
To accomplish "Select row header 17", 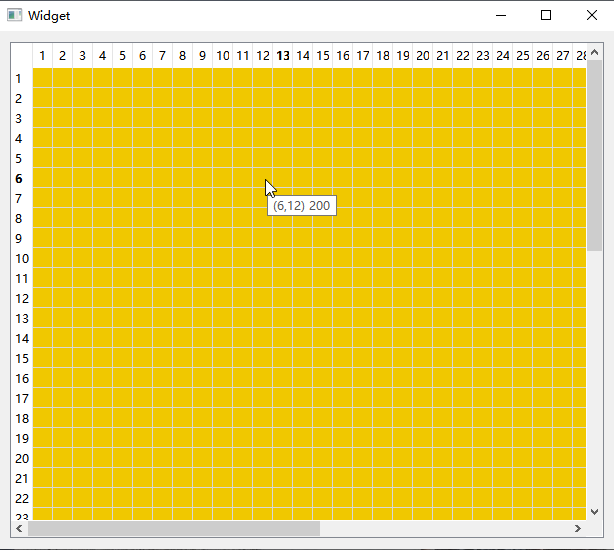I will tap(22, 398).
